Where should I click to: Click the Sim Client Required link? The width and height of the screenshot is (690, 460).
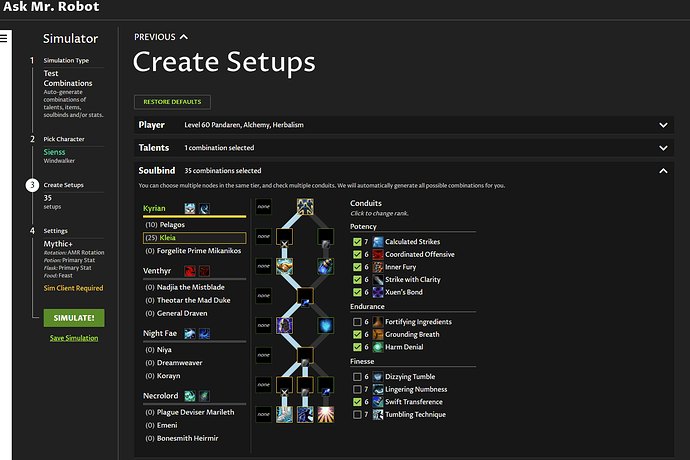click(x=73, y=288)
